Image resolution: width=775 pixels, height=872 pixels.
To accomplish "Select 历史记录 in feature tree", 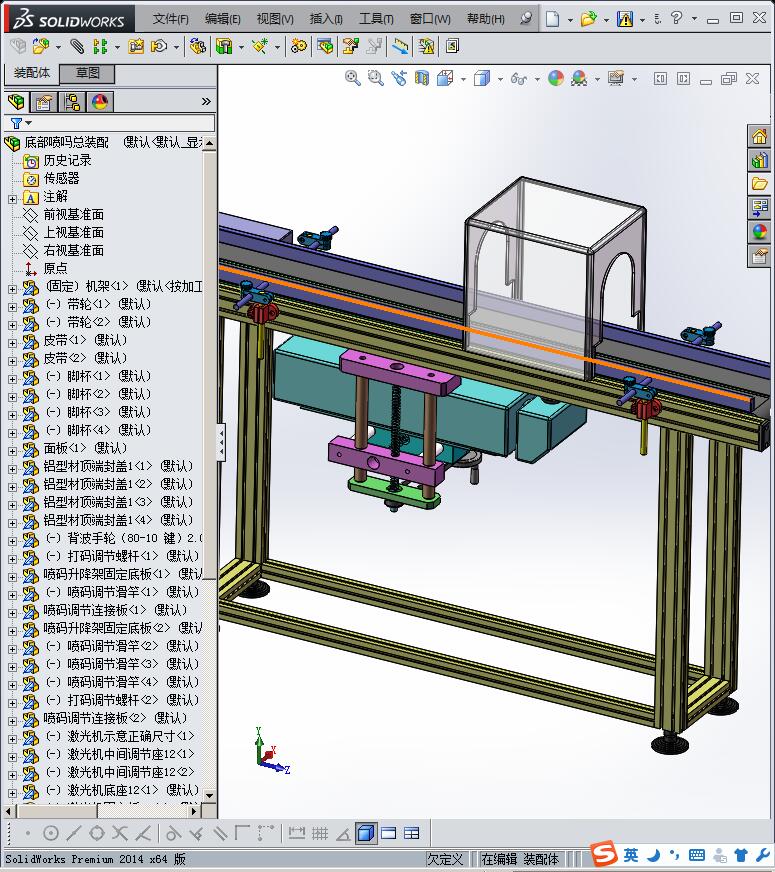I will pos(67,160).
